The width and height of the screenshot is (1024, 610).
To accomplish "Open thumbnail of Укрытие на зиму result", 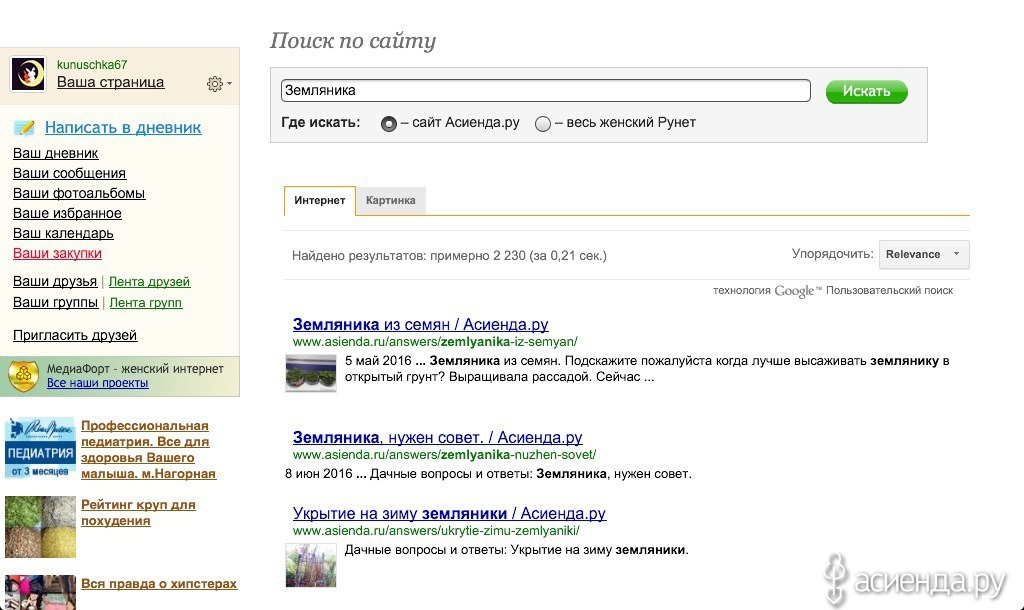I will [x=311, y=565].
